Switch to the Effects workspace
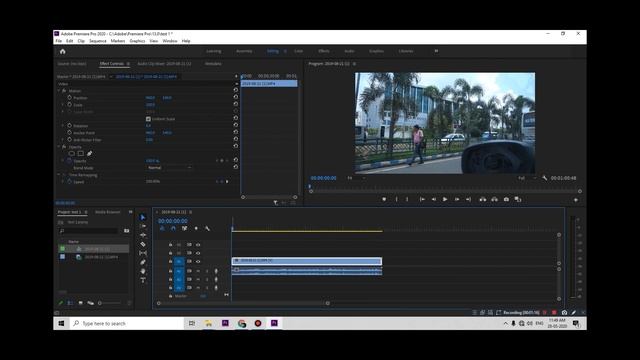Image resolution: width=640 pixels, height=360 pixels. [324, 51]
